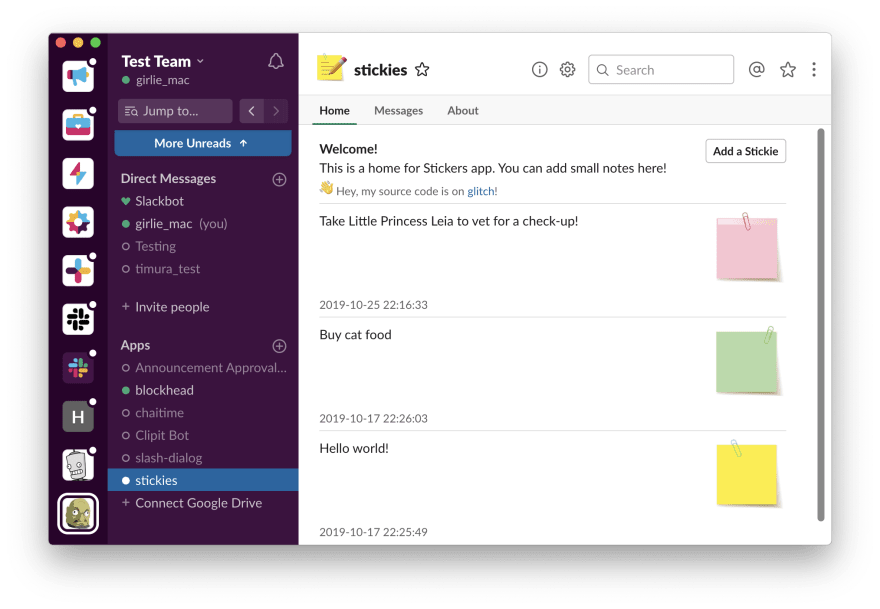Click the Apps section header
The height and width of the screenshot is (609, 880).
(x=135, y=345)
